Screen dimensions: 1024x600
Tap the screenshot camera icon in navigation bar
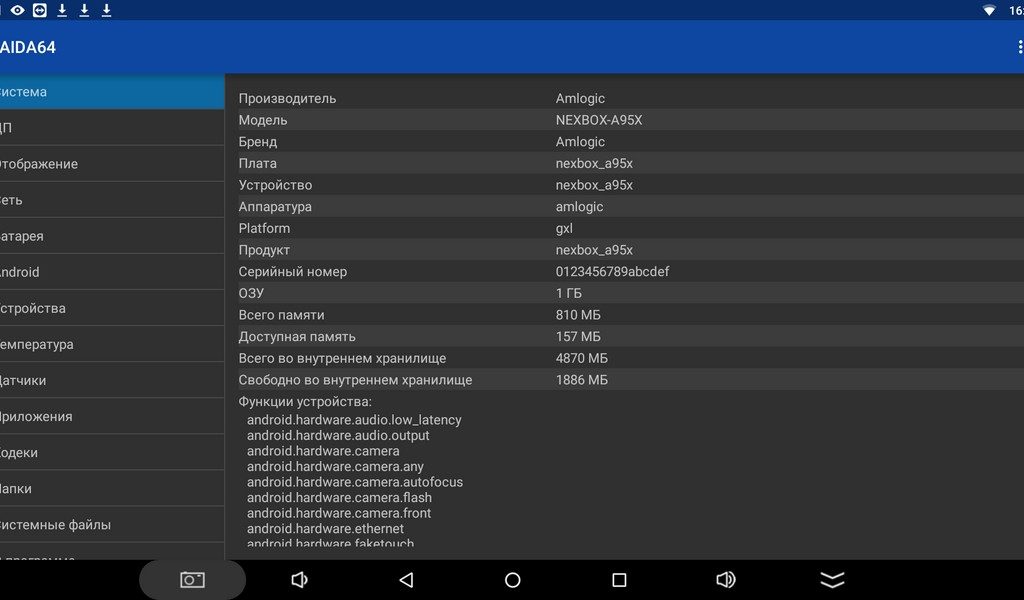(192, 580)
